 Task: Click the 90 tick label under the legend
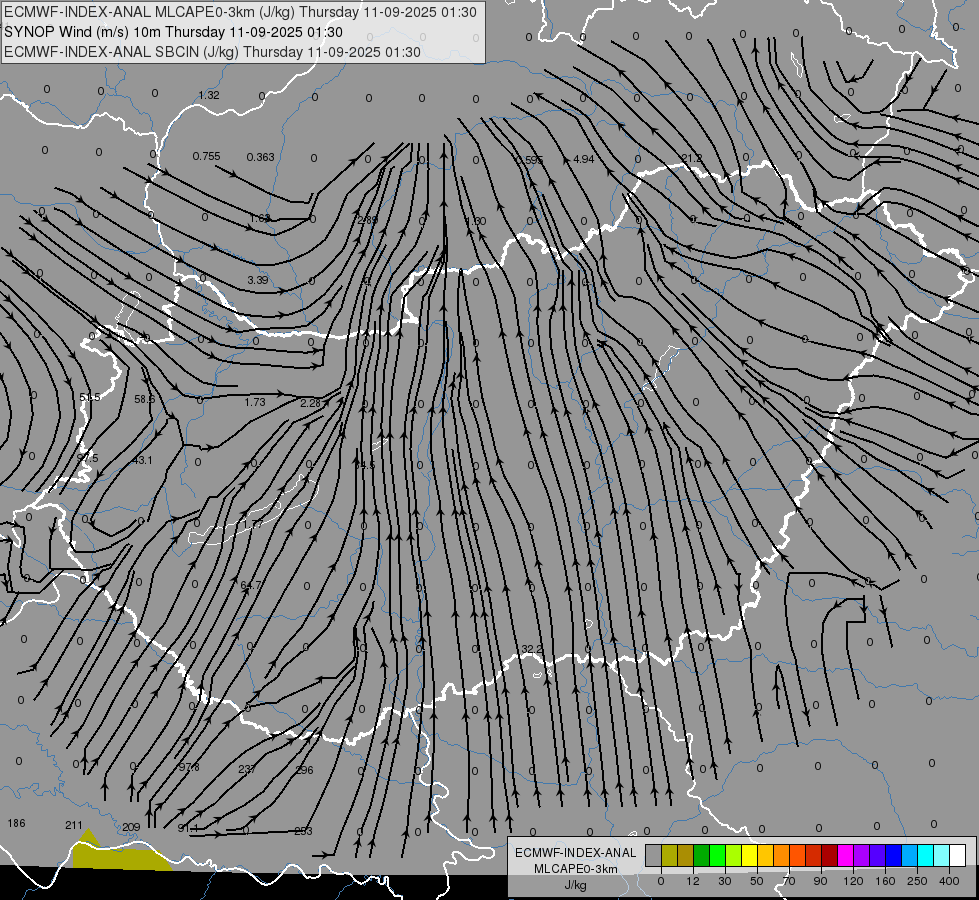point(820,881)
